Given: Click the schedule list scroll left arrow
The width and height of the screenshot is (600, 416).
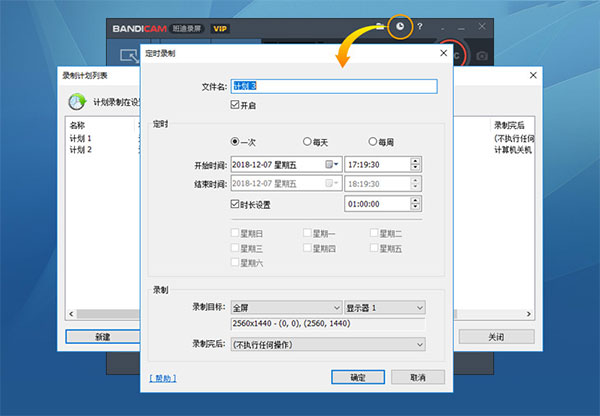Looking at the screenshot, I should click(x=71, y=314).
